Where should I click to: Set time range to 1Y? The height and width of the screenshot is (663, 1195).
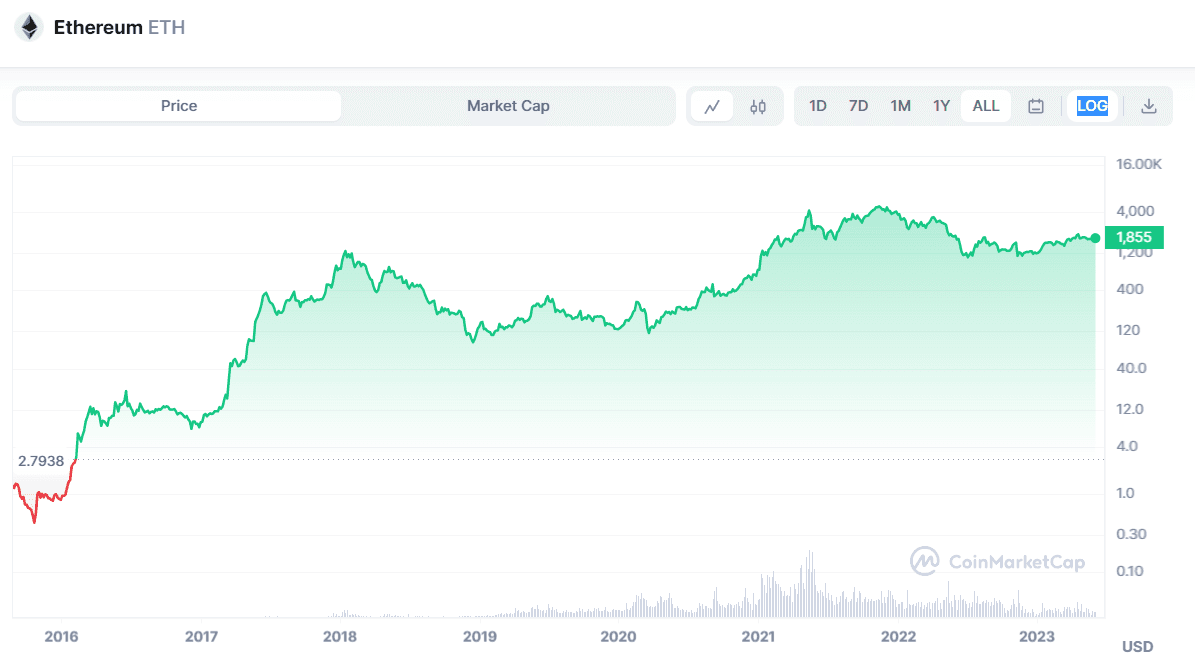(x=941, y=106)
